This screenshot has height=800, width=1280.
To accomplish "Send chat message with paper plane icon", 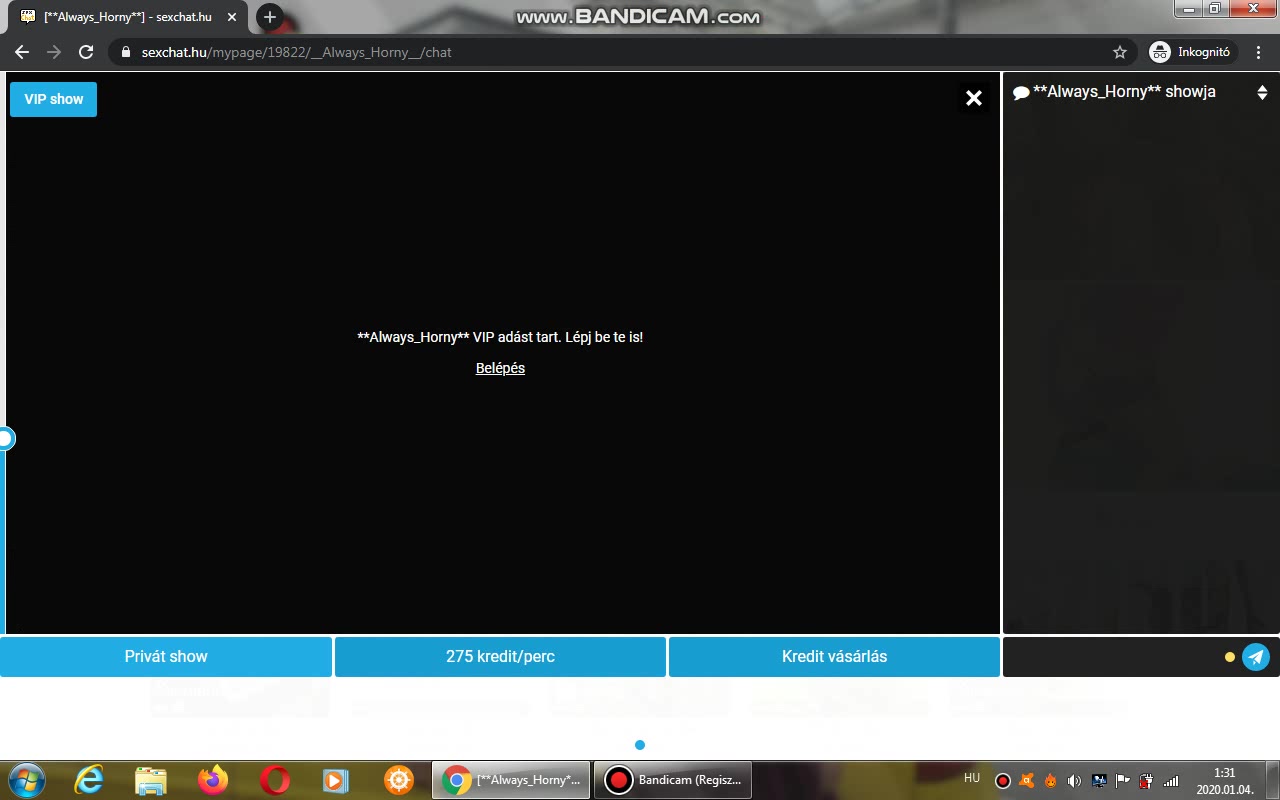I will (1256, 657).
